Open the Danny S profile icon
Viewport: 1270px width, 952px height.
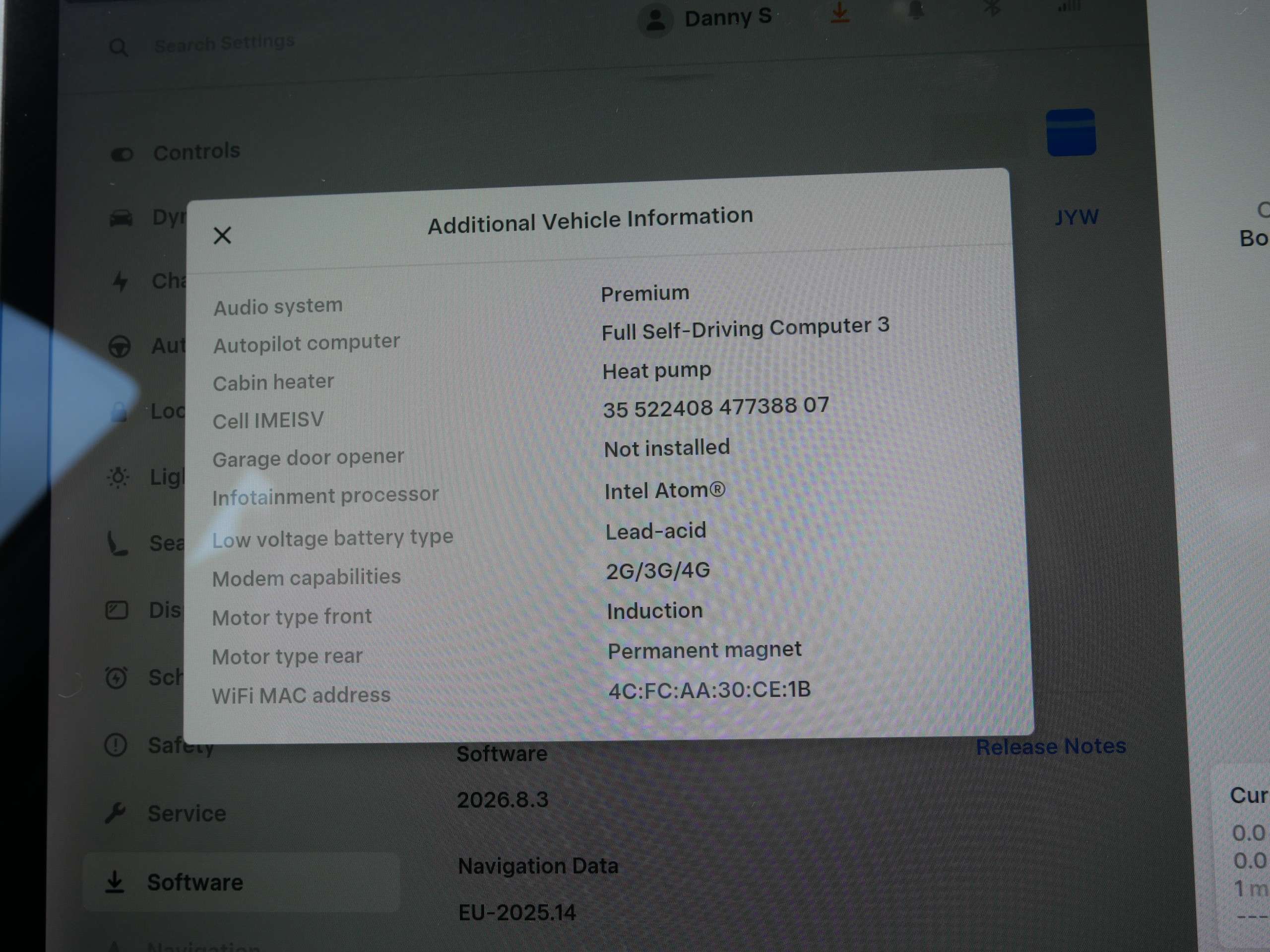pos(655,21)
